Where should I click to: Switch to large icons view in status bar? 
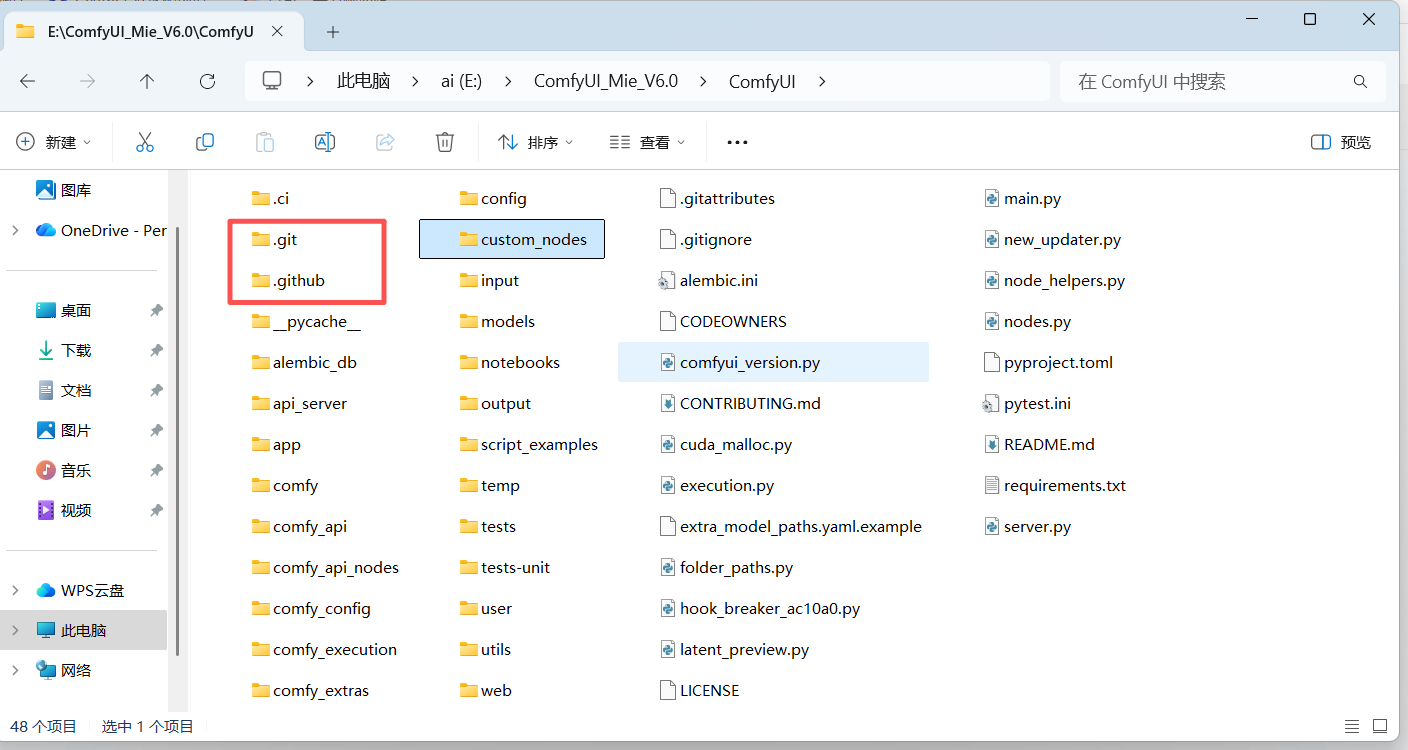point(1380,726)
